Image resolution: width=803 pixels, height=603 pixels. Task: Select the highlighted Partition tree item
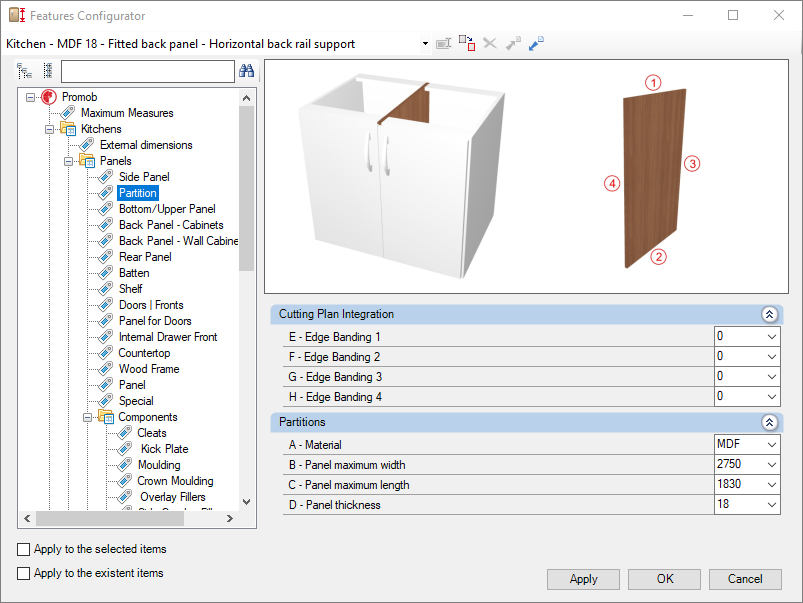(x=138, y=193)
